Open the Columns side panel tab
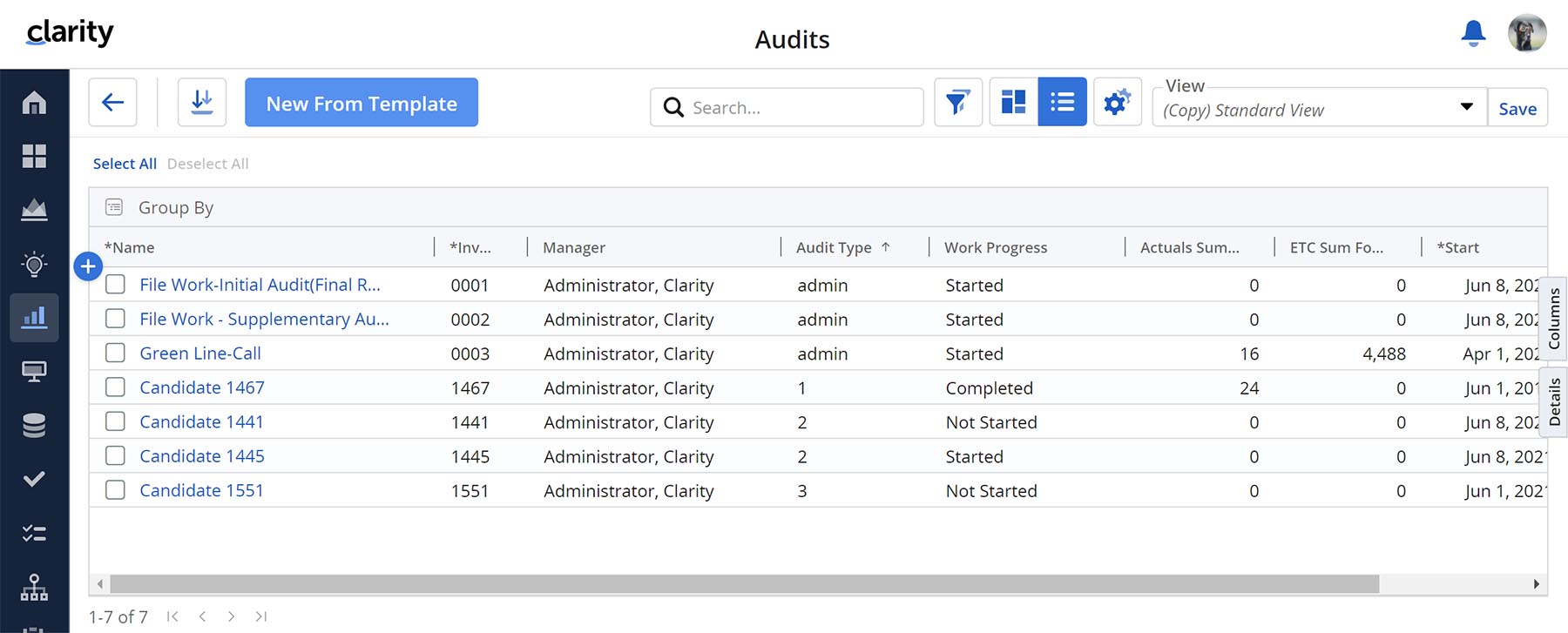The width and height of the screenshot is (1568, 633). pyautogui.click(x=1554, y=319)
